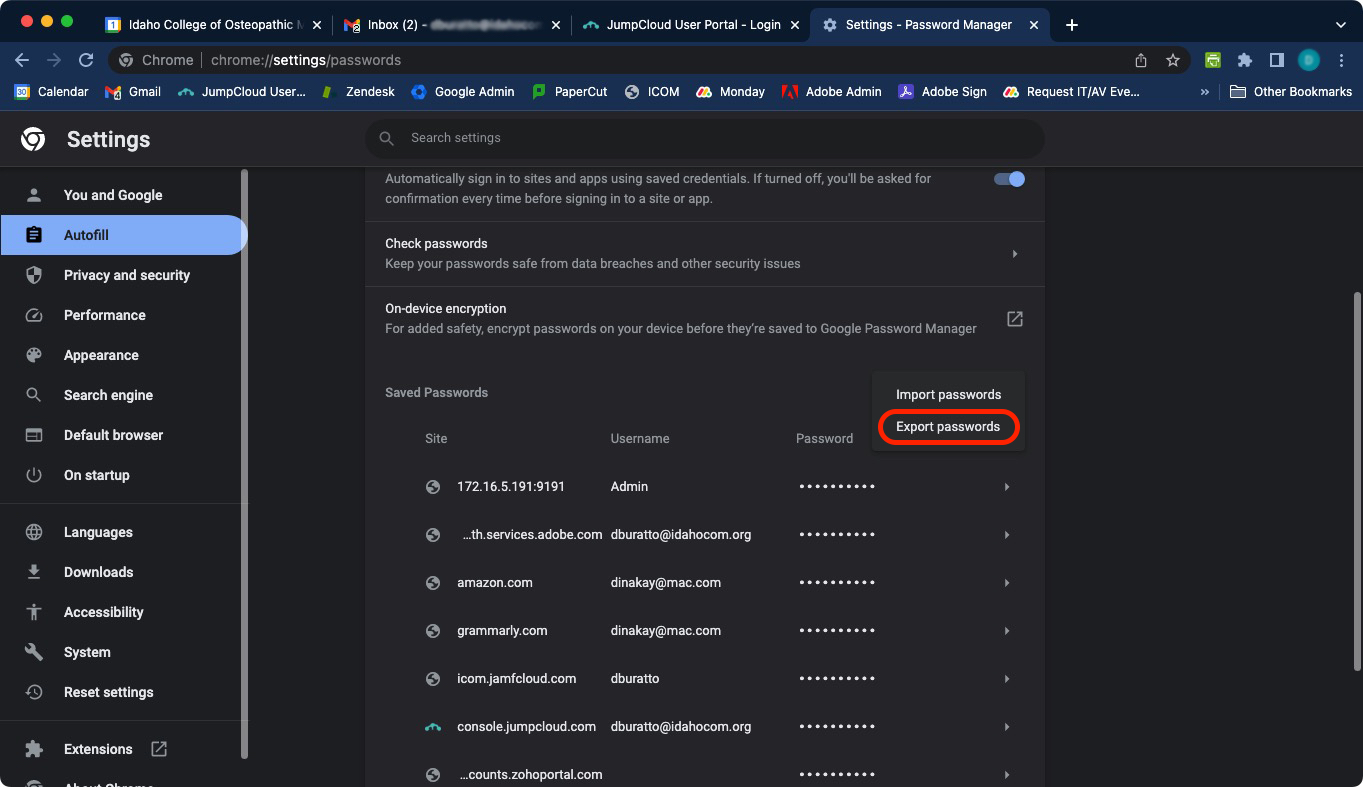Switch to Idaho College of Osteopathic tab

(x=212, y=25)
